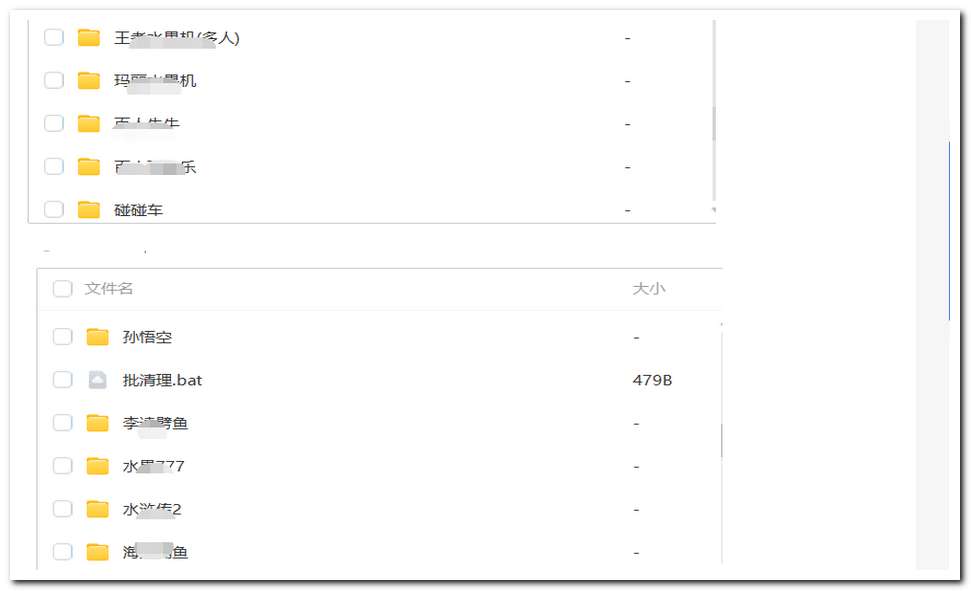
Task: Click folder icon of entry ending 777
Action: tap(97, 466)
